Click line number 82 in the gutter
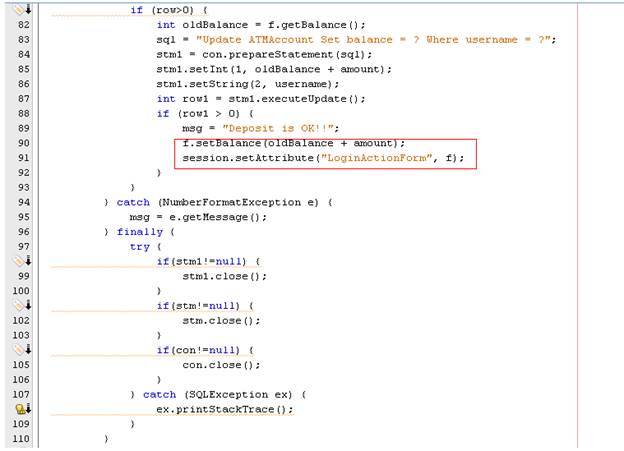Viewport: 624px width, 451px height. [24, 25]
